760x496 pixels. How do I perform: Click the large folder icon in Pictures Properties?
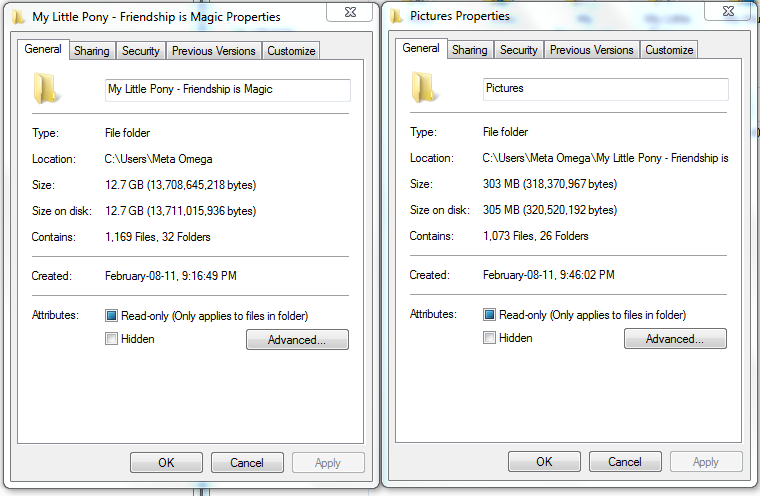[x=425, y=88]
